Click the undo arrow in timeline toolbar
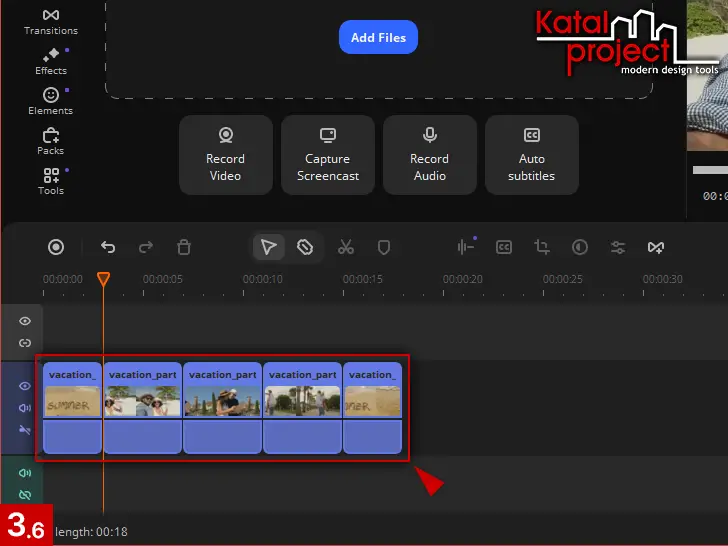The height and width of the screenshot is (546, 728). (x=108, y=247)
